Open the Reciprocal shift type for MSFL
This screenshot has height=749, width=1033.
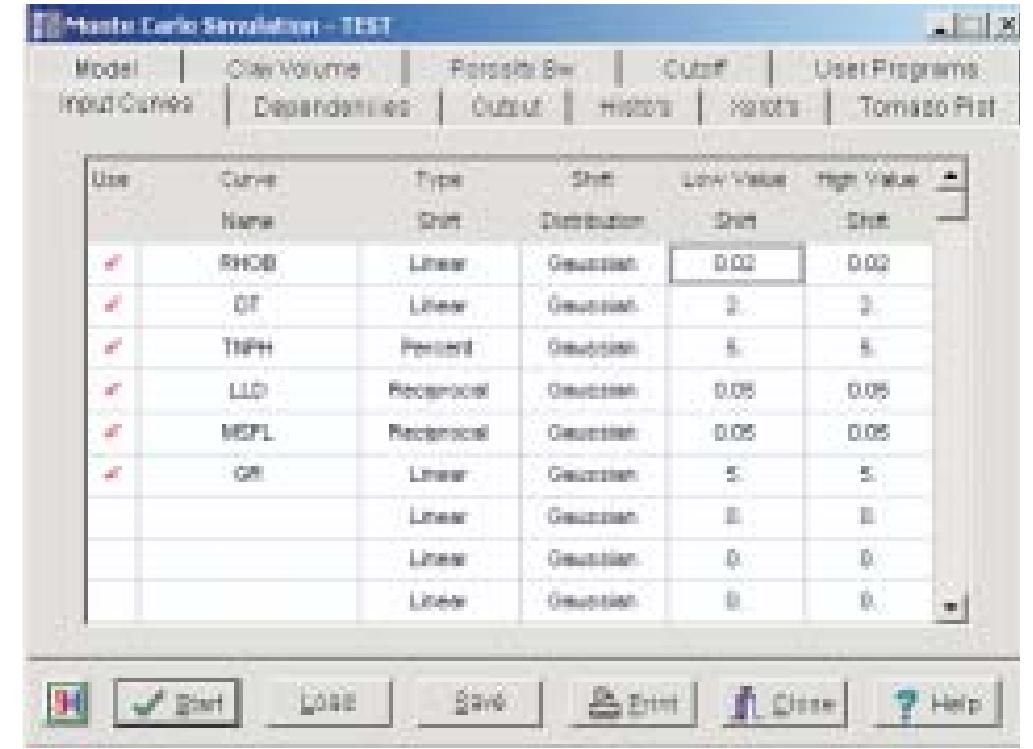[x=438, y=432]
